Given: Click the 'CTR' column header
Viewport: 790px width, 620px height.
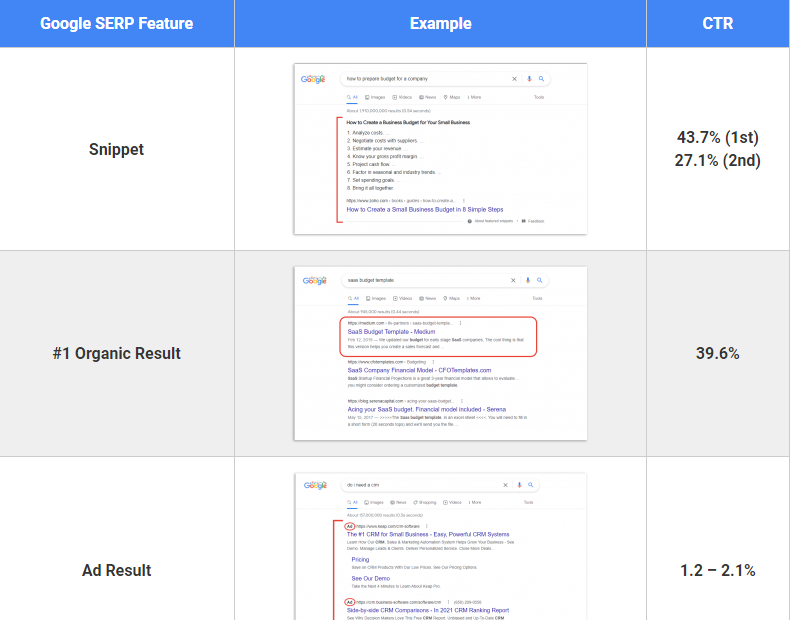Looking at the screenshot, I should pyautogui.click(x=717, y=24).
